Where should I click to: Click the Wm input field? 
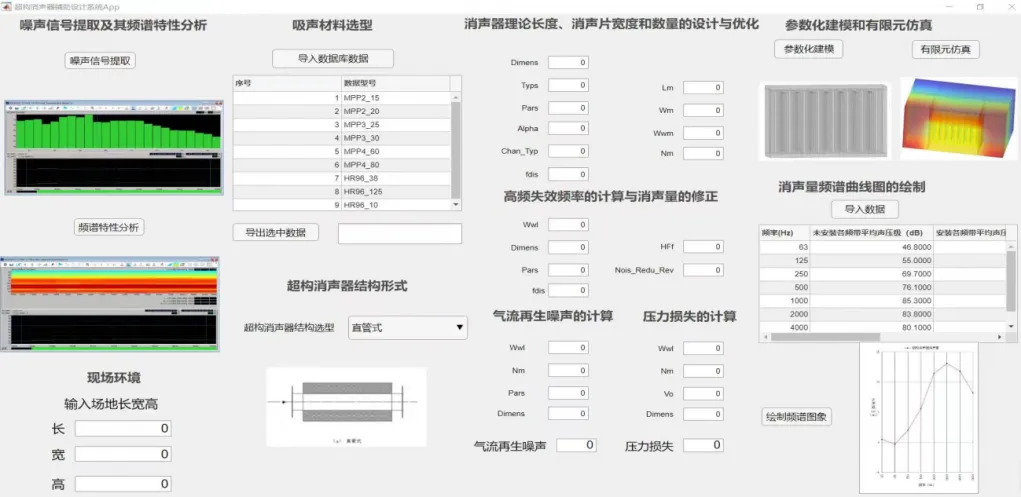click(x=703, y=111)
